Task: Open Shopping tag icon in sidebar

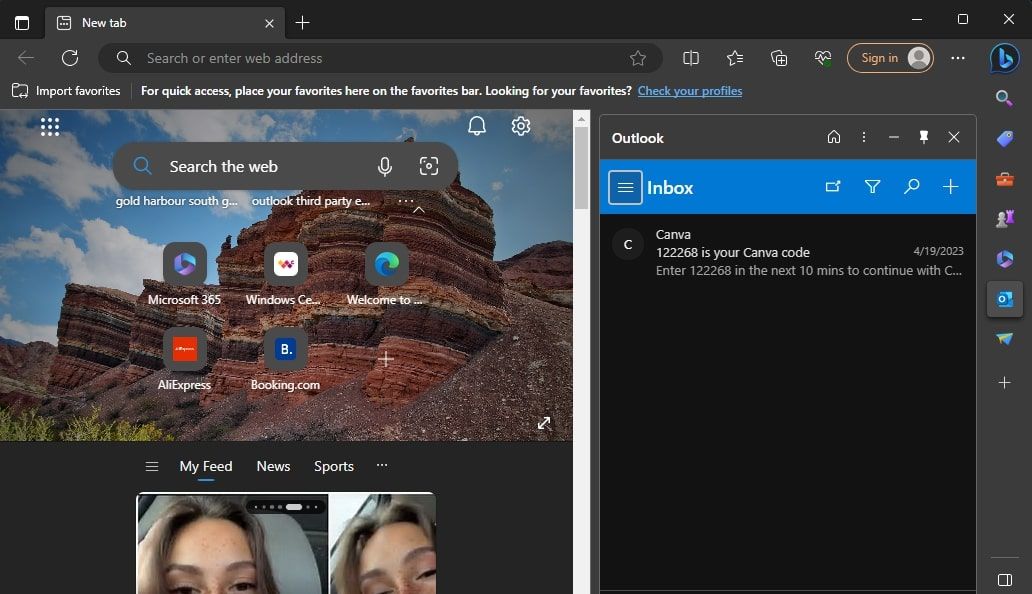Action: [1004, 139]
